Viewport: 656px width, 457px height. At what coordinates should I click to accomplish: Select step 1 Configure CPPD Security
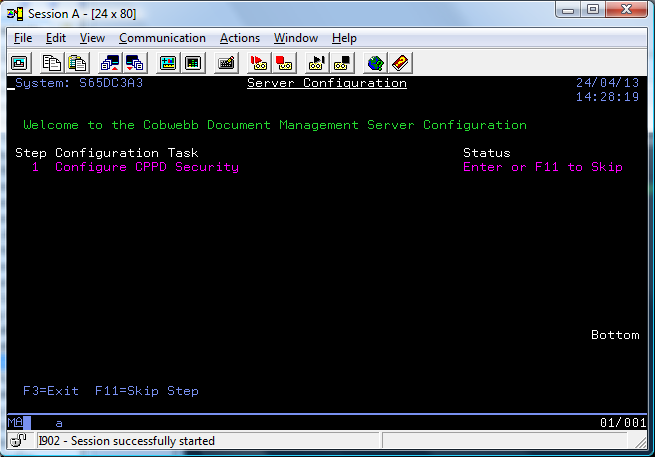135,167
